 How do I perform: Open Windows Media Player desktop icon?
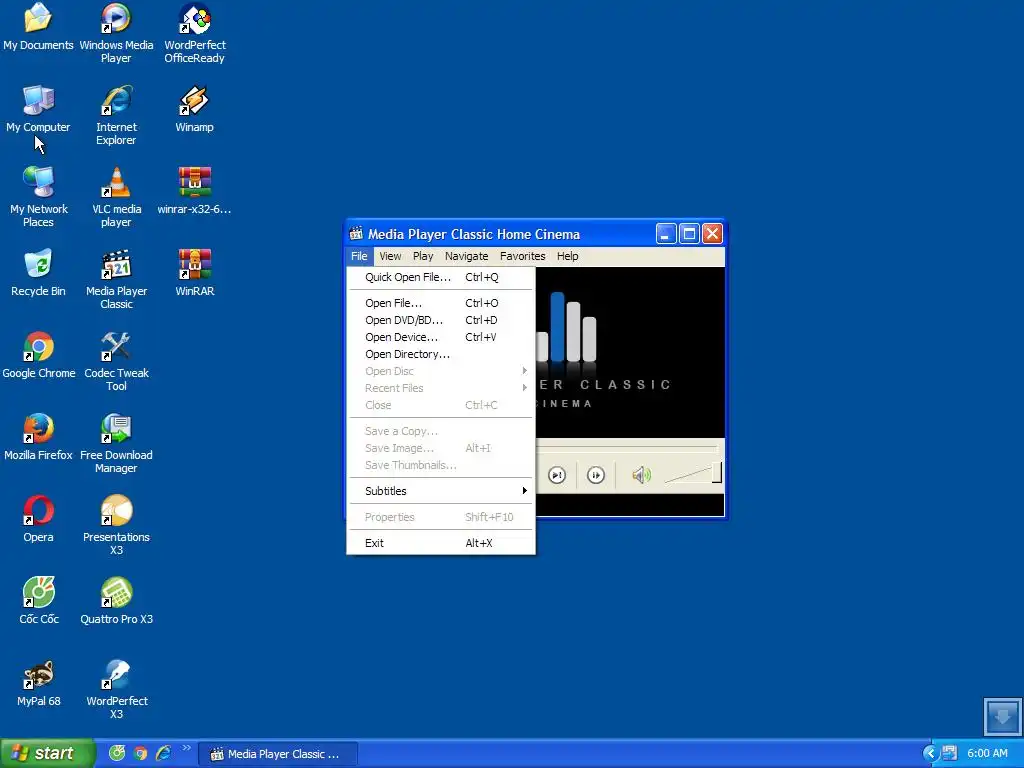click(x=116, y=33)
